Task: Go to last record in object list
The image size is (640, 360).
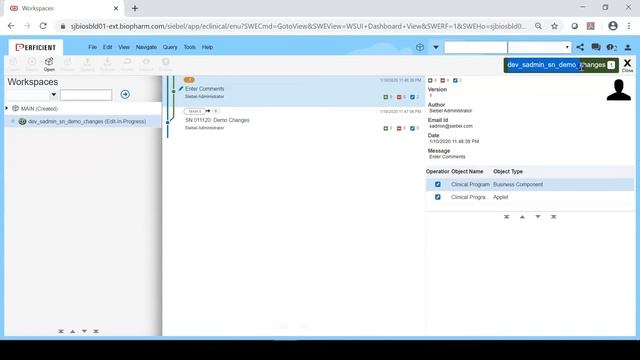Action: [x=553, y=217]
